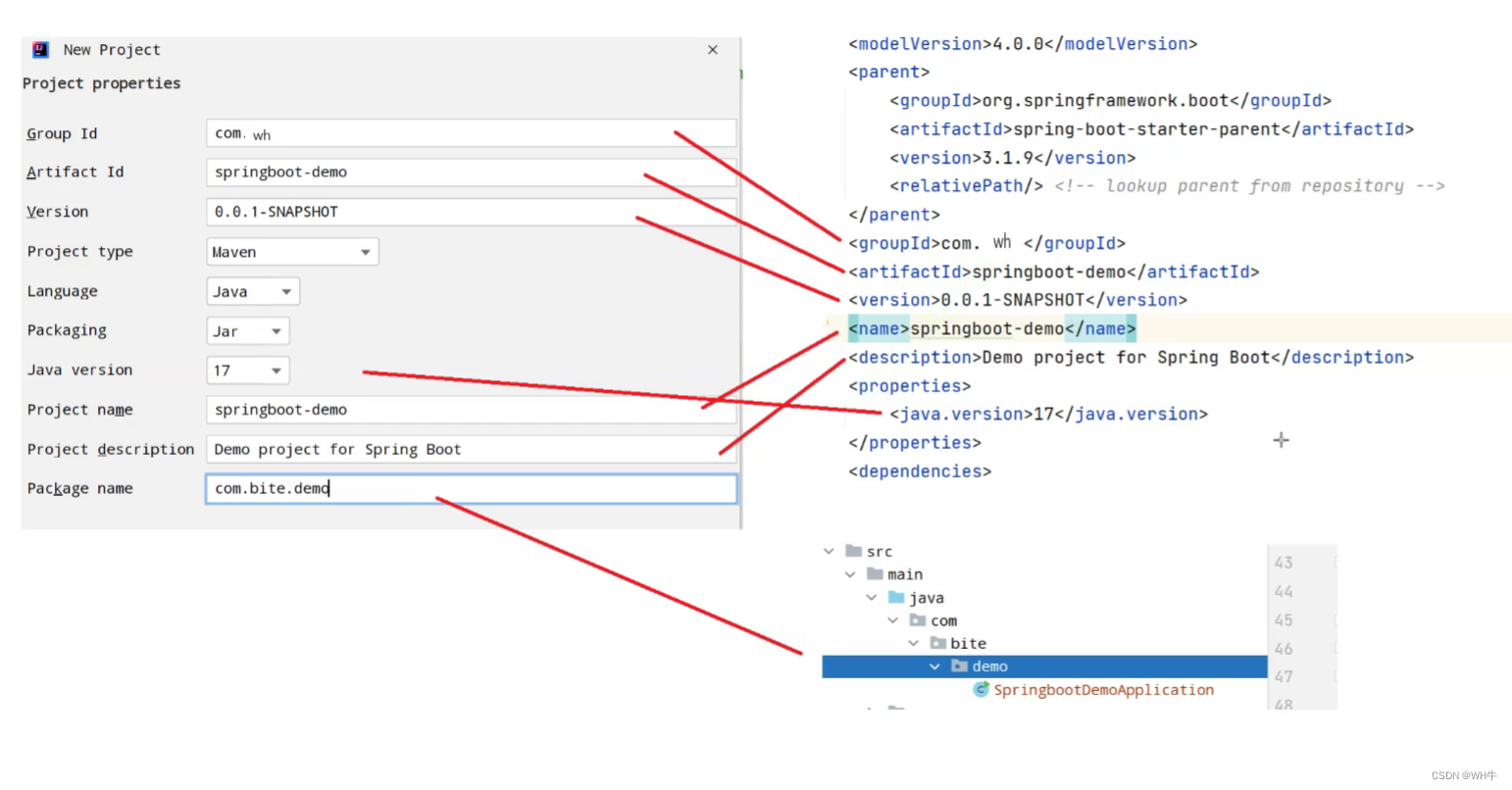
Task: Click the com package icon
Action: click(x=918, y=620)
